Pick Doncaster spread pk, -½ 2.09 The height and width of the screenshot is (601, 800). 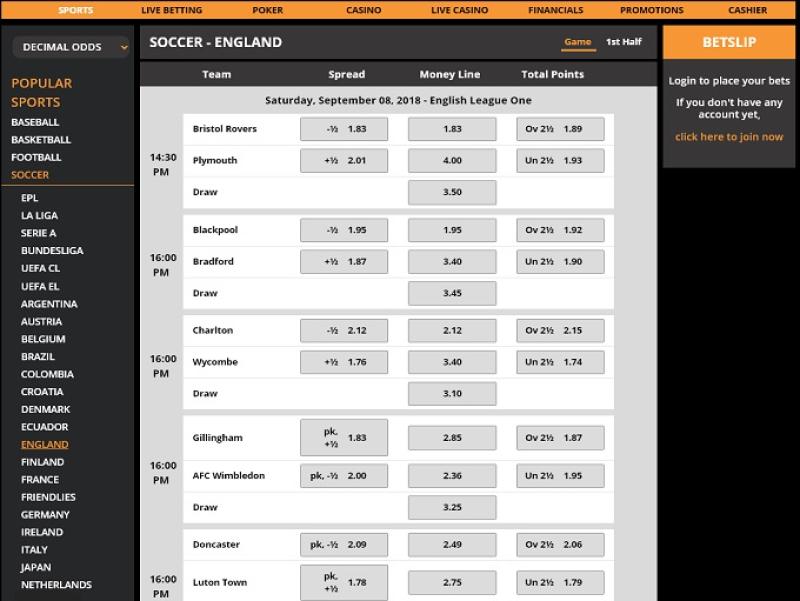[343, 545]
